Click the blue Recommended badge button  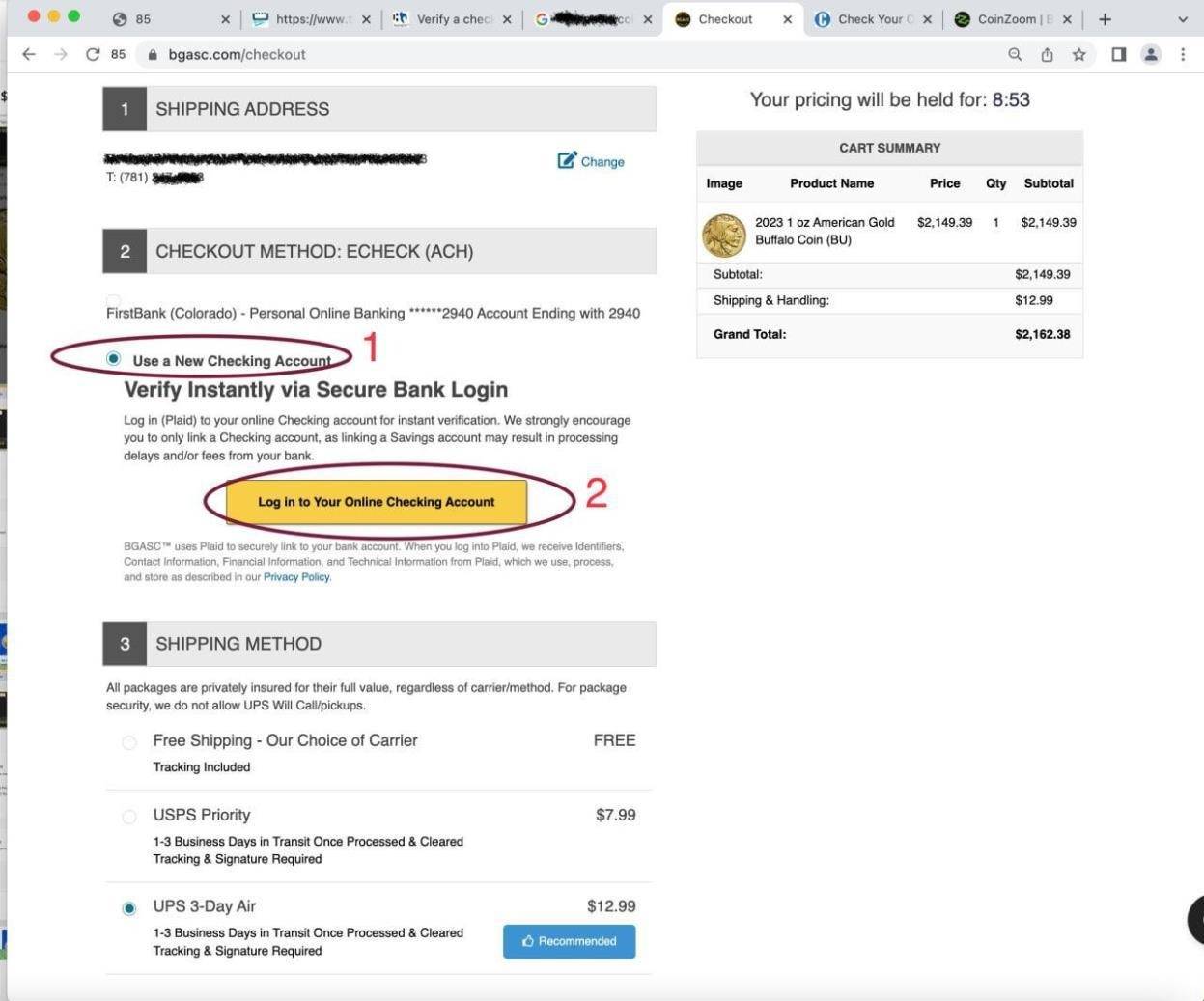point(569,941)
